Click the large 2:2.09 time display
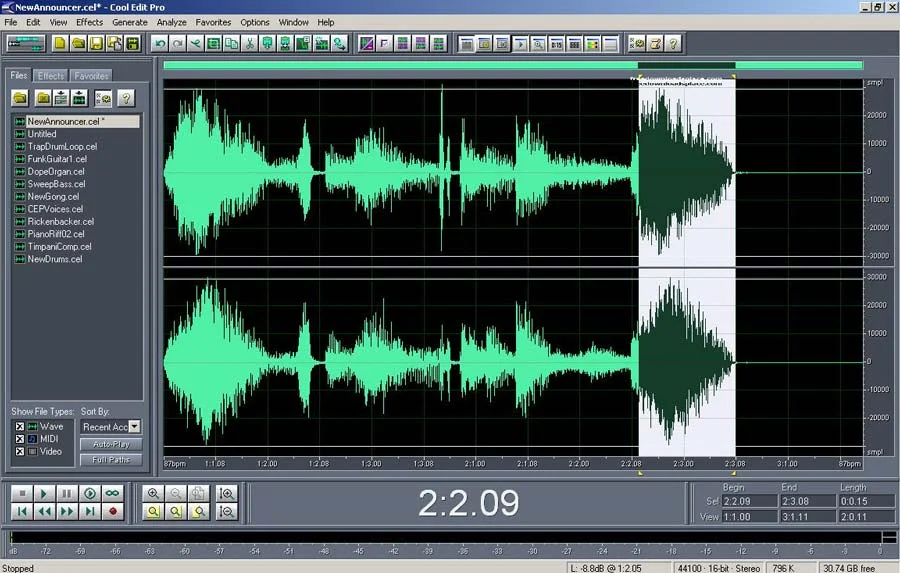900x573 pixels. pyautogui.click(x=468, y=503)
